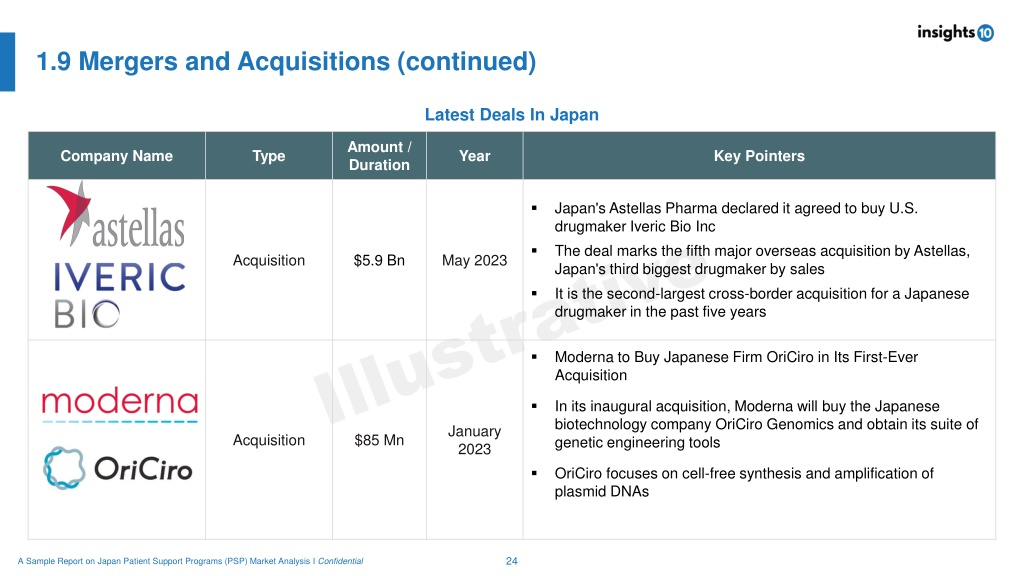Select the Key Pointers column header

(x=760, y=155)
